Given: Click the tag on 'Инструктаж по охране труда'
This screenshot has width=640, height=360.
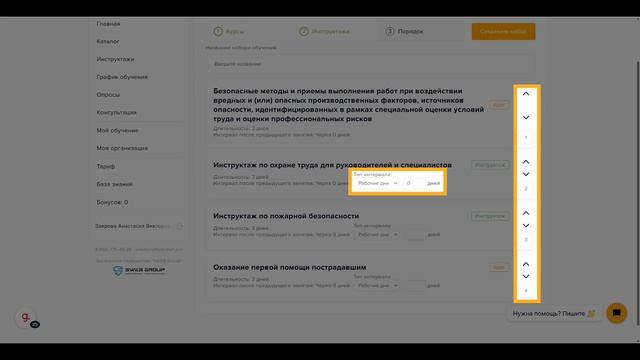Looking at the screenshot, I should (490, 165).
